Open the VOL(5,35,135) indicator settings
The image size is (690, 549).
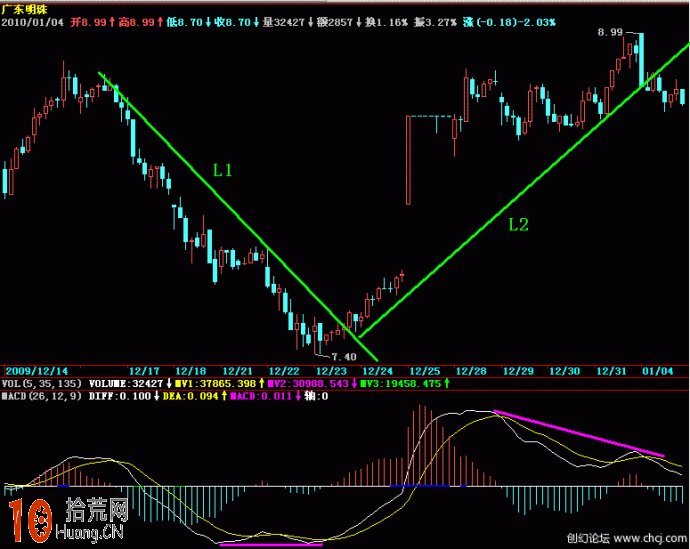(41, 384)
